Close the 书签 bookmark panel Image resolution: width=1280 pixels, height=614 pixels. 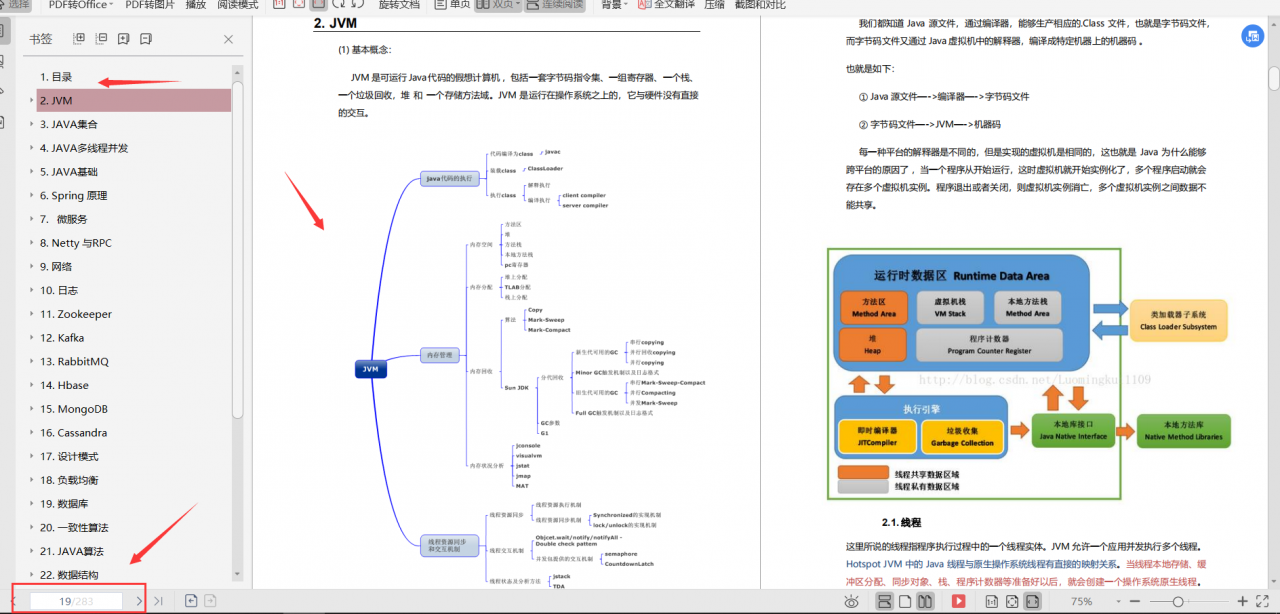pos(228,39)
